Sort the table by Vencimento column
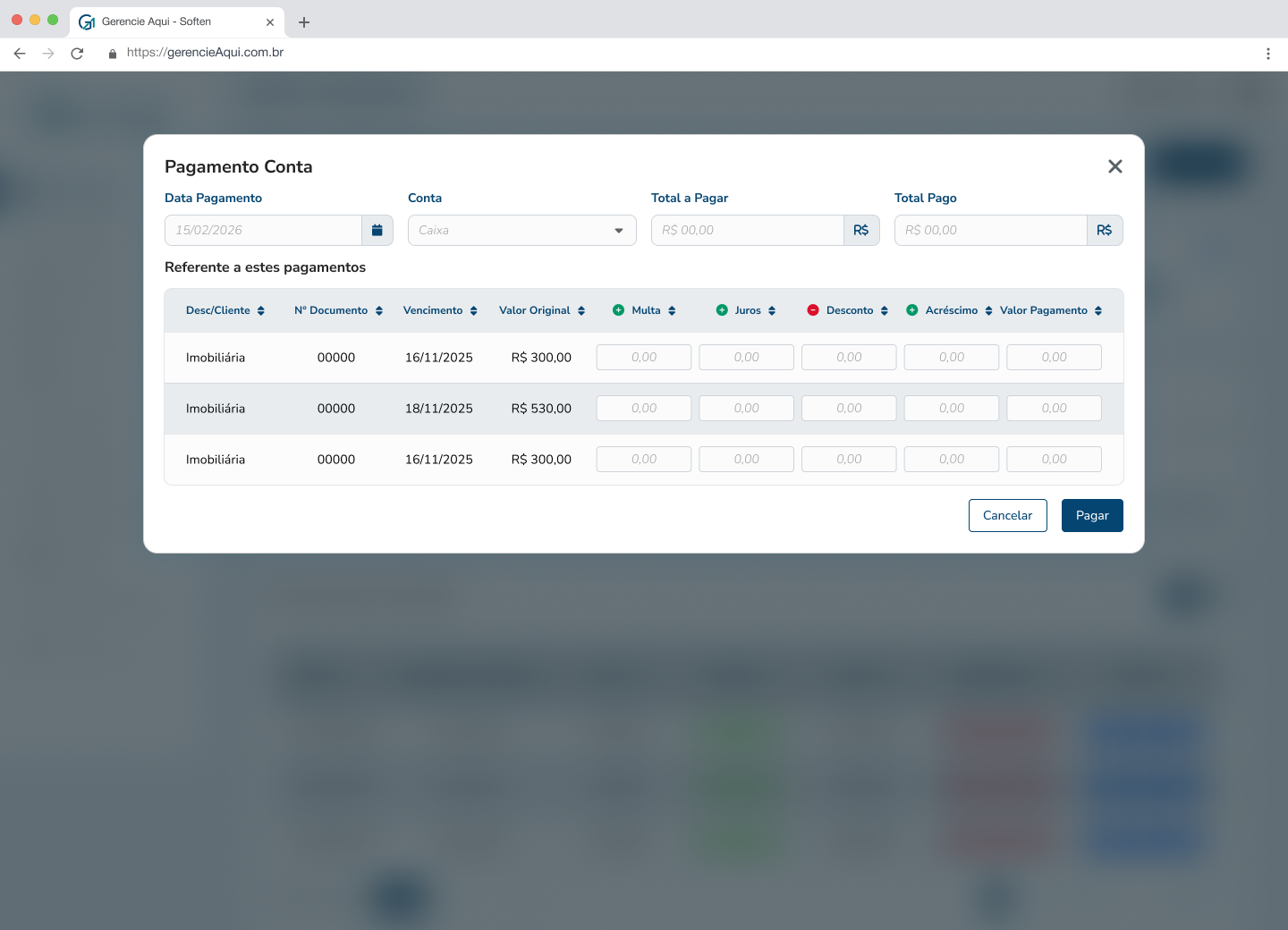The height and width of the screenshot is (930, 1288). tap(440, 310)
